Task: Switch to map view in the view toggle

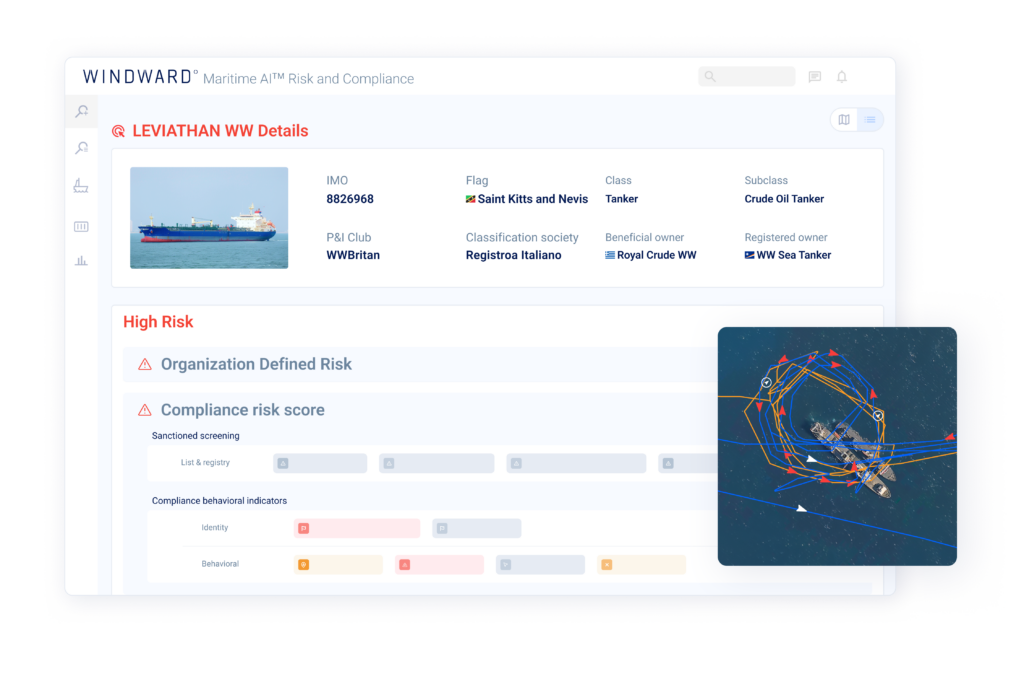Action: 843,119
